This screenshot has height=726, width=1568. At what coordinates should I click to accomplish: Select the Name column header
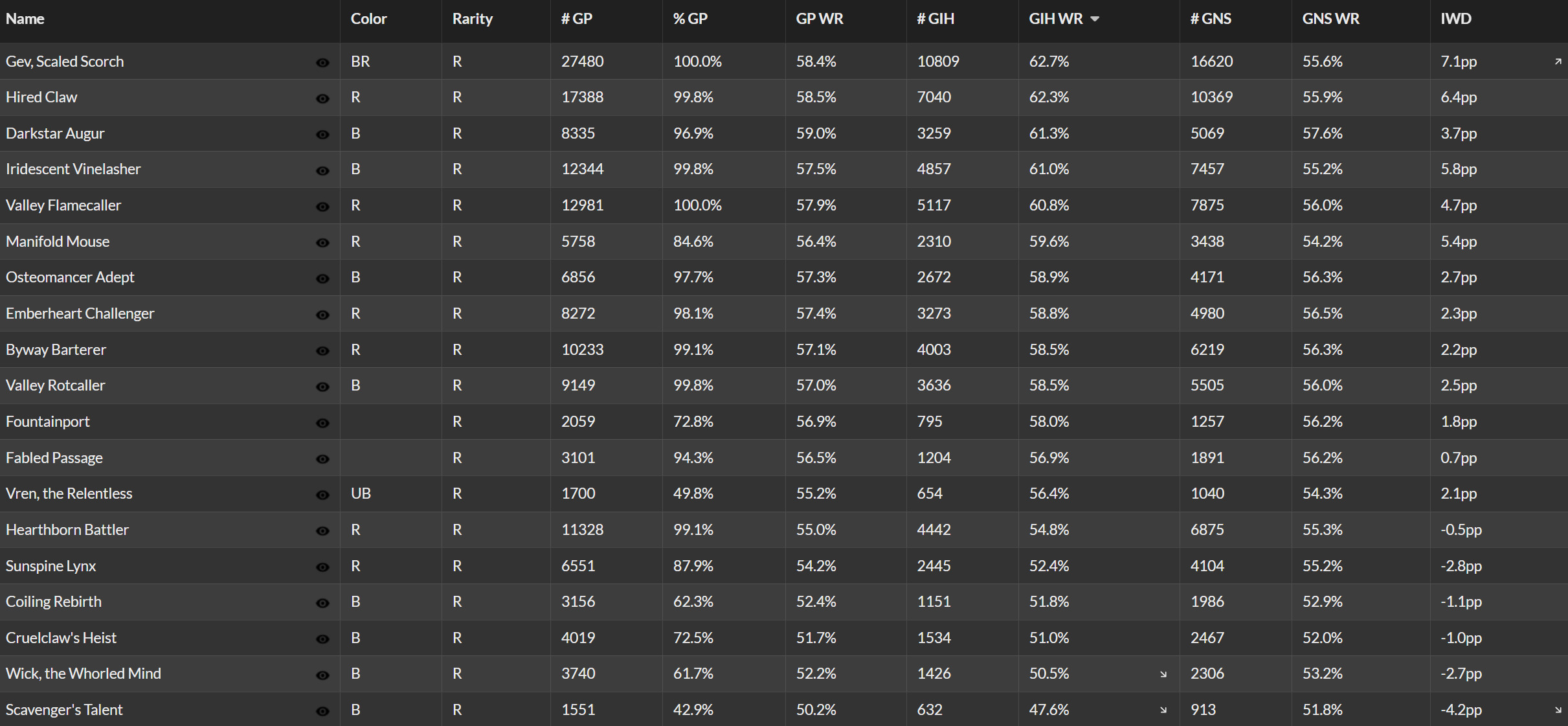pyautogui.click(x=25, y=19)
